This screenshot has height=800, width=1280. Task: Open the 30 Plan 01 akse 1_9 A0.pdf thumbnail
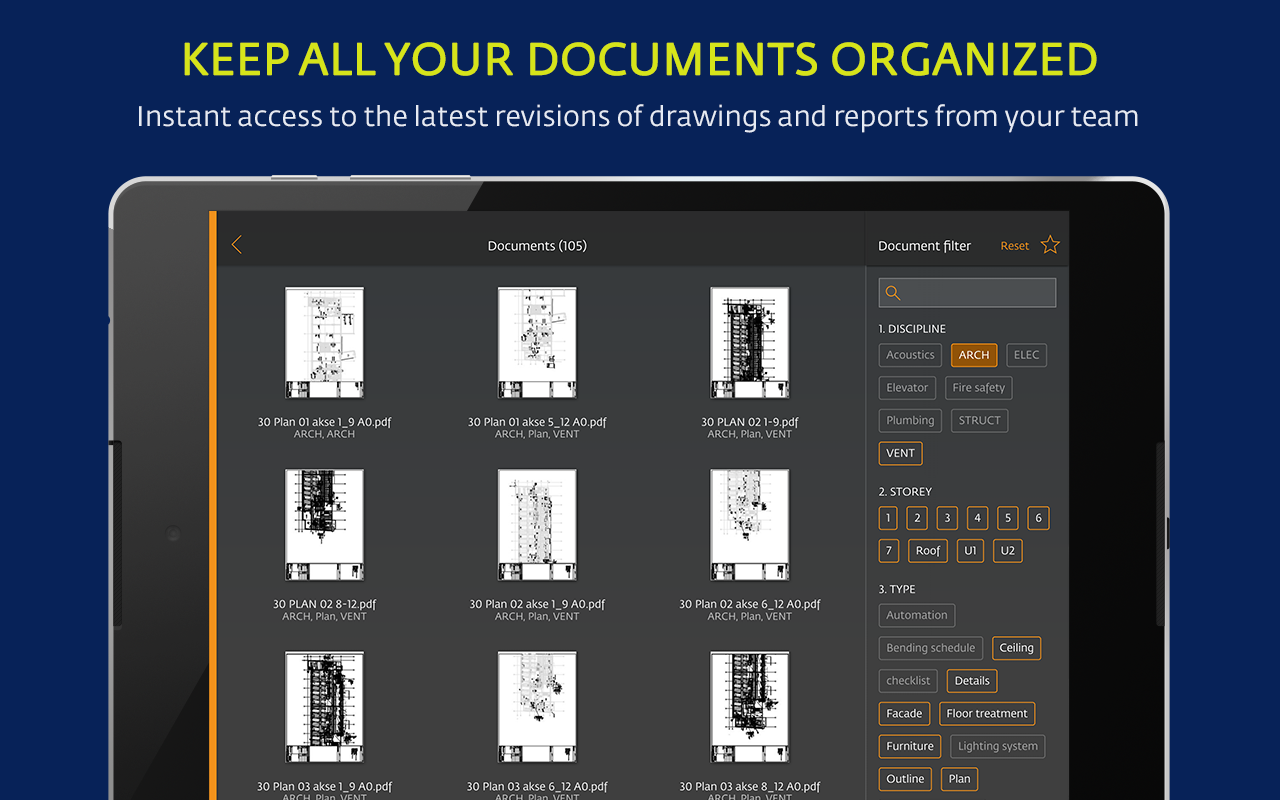pos(324,342)
